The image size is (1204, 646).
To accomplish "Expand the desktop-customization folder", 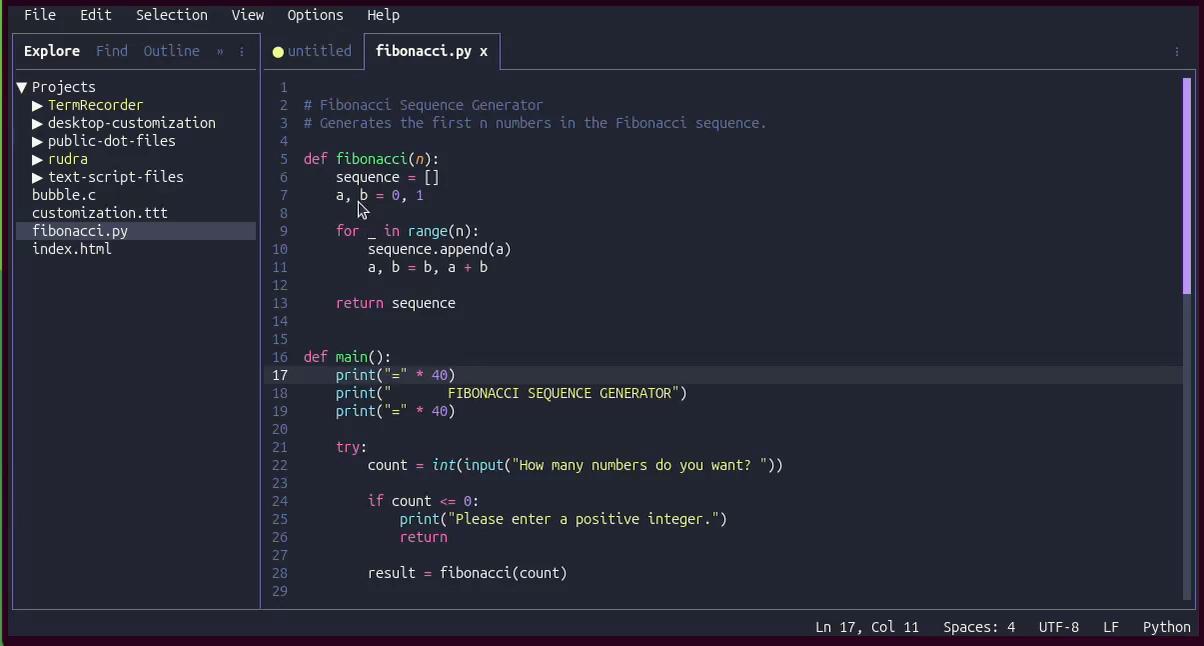I will click(x=38, y=123).
